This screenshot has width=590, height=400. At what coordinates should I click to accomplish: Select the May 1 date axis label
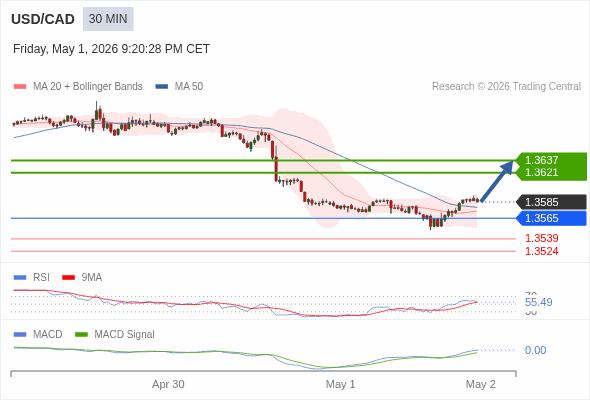pos(340,384)
